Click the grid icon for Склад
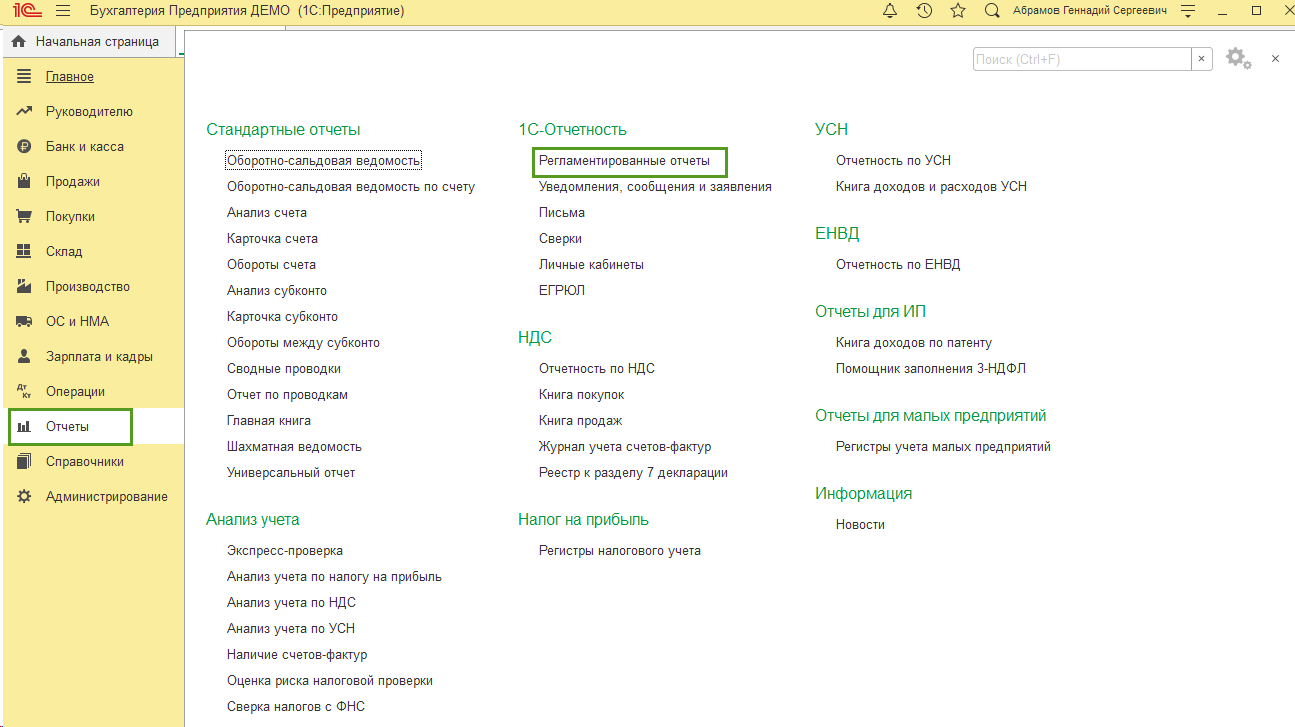1295x727 pixels. coord(25,251)
